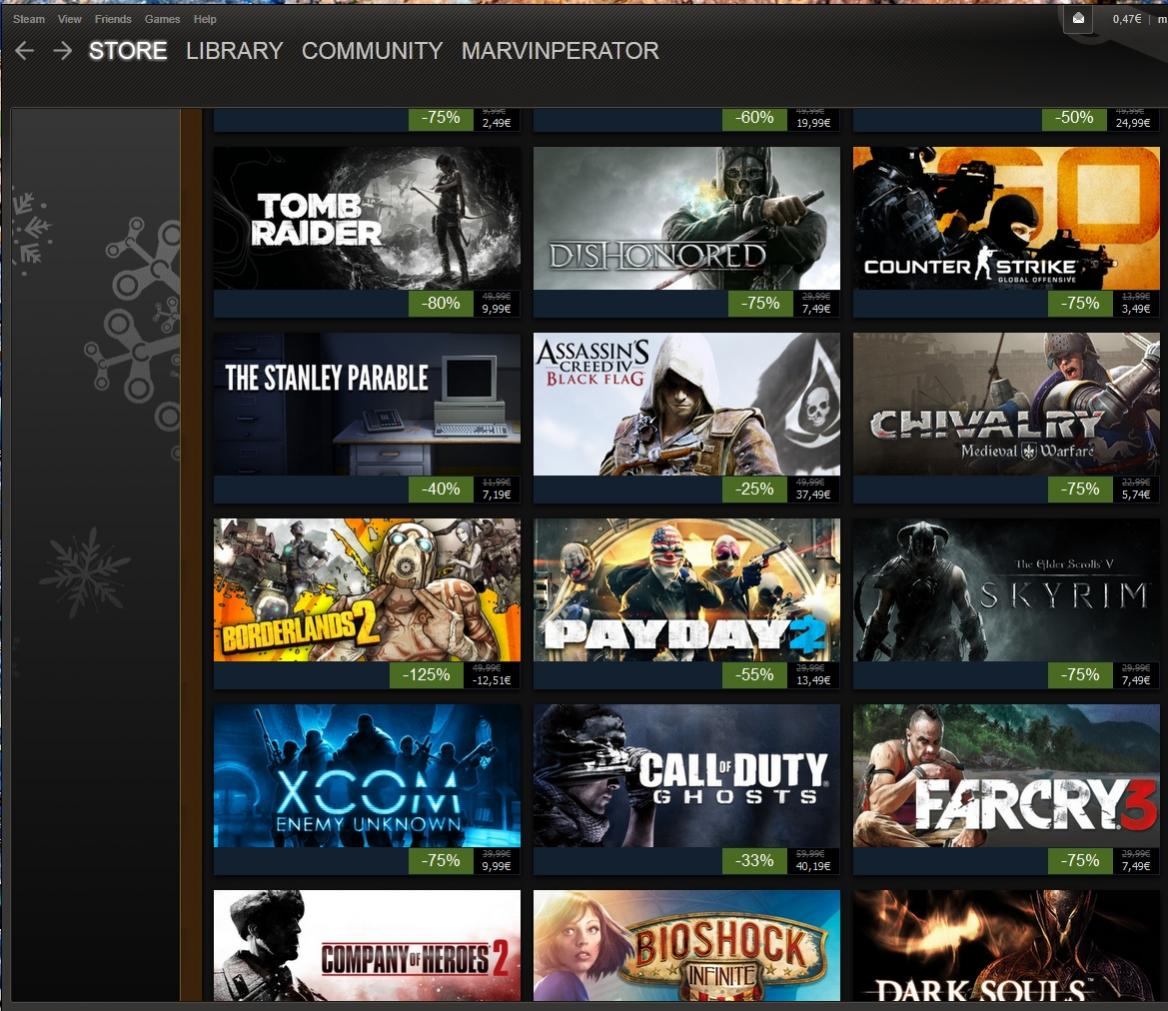Image resolution: width=1168 pixels, height=1011 pixels.
Task: Open the Steam menu
Action: 28,19
